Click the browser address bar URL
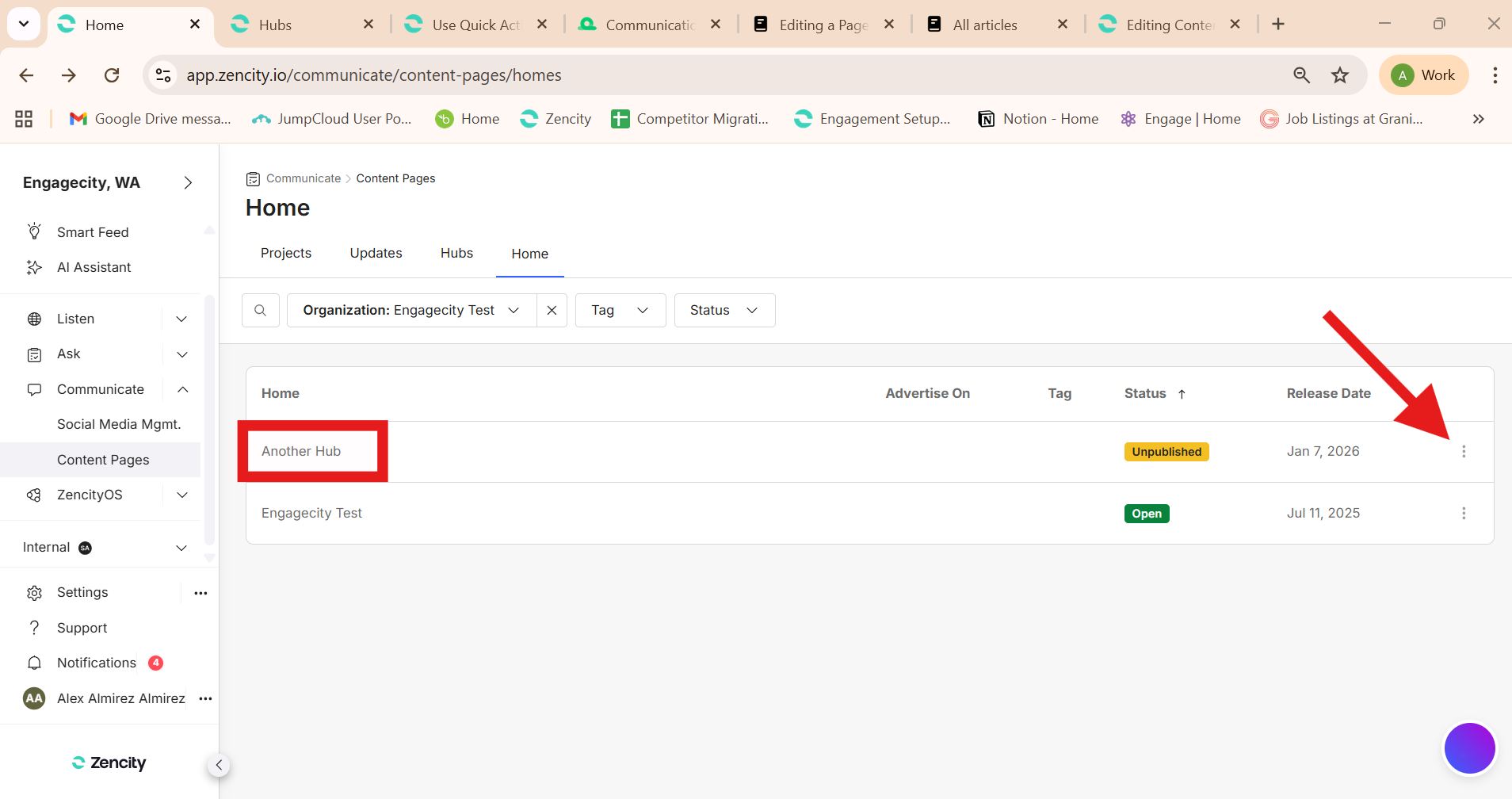1512x799 pixels. [x=373, y=75]
